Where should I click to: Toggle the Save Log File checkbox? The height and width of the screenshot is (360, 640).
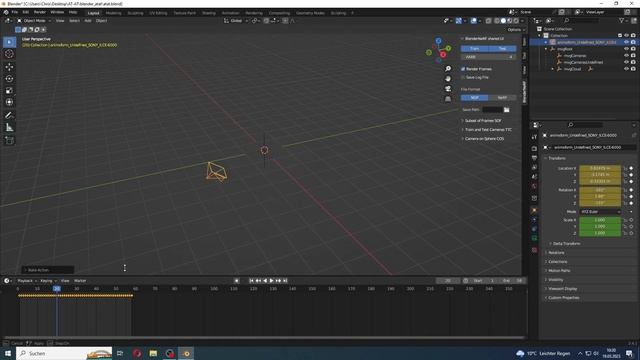[x=463, y=77]
